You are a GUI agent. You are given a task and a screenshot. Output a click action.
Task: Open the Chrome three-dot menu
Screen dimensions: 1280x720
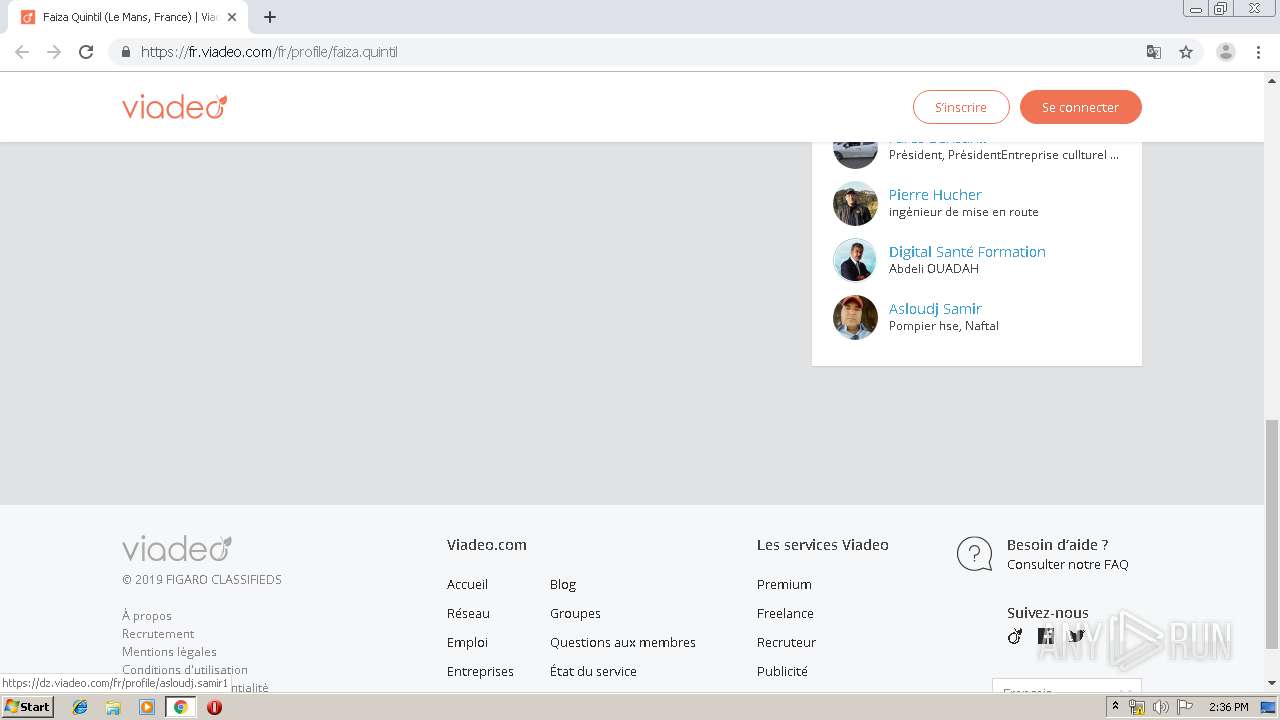[x=1258, y=52]
